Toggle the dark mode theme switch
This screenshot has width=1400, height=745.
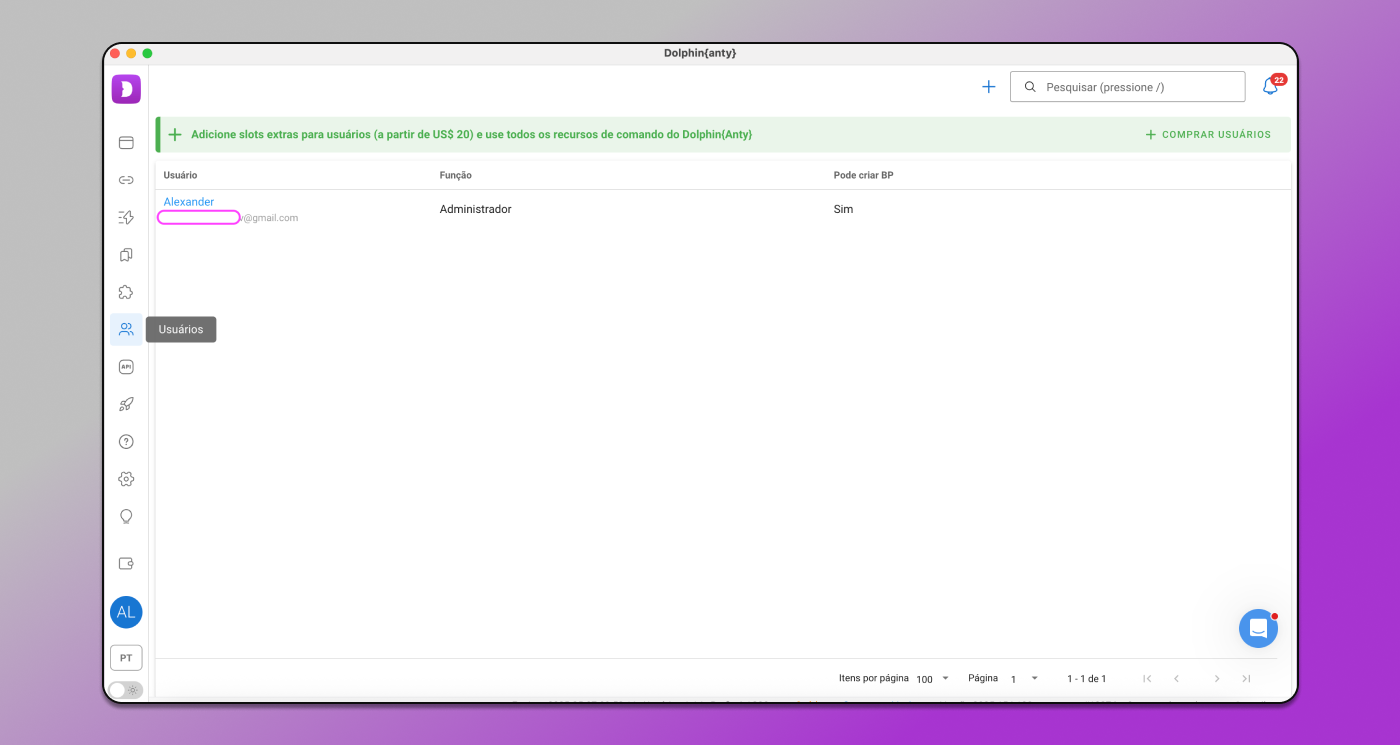tap(126, 690)
